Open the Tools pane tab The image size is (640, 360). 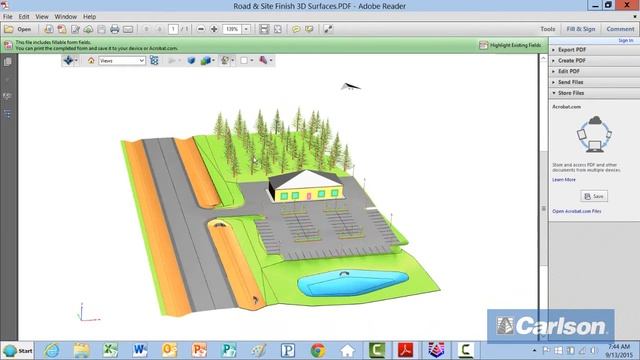(x=548, y=29)
